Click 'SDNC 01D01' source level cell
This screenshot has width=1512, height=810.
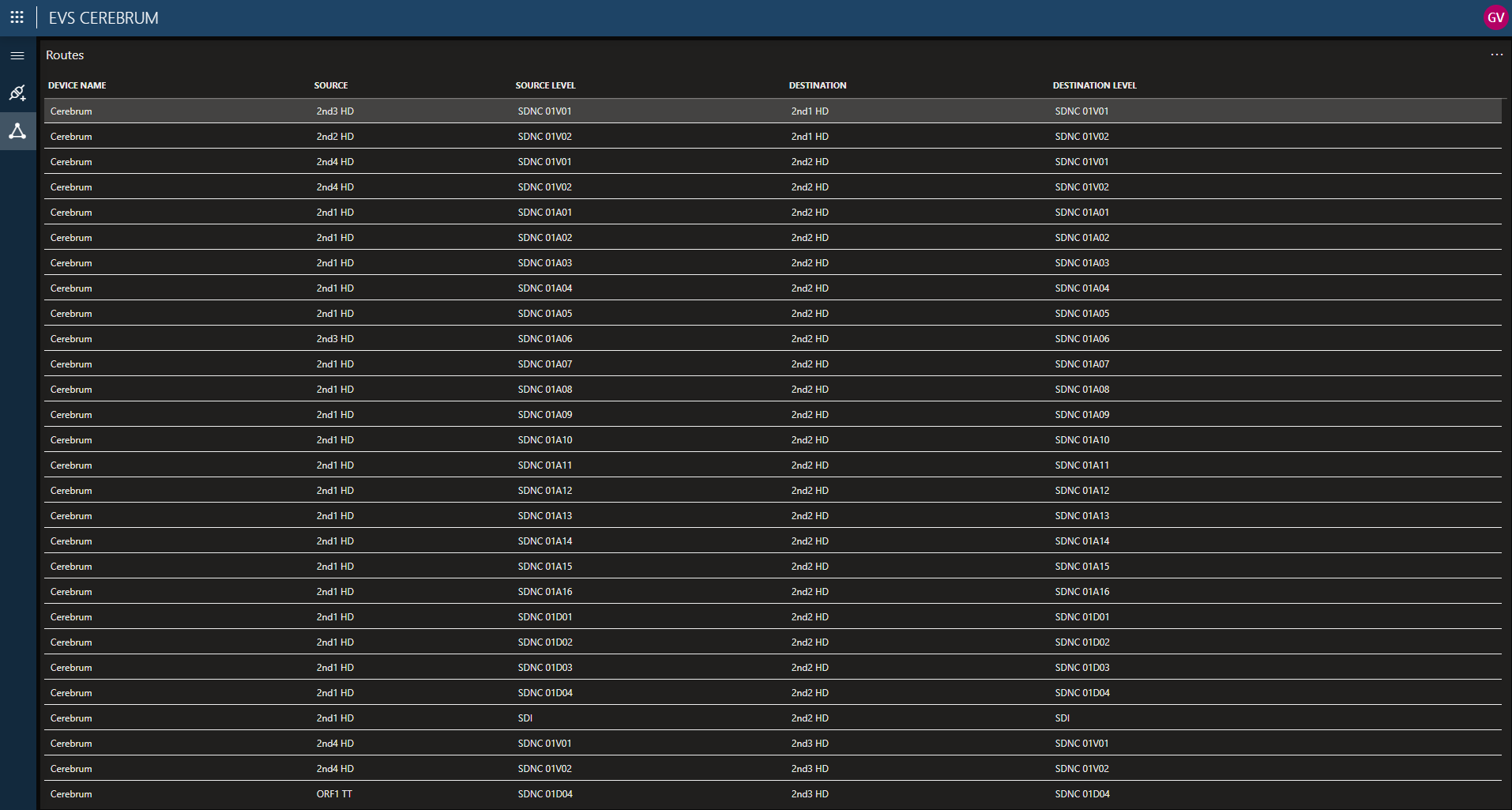(x=545, y=617)
